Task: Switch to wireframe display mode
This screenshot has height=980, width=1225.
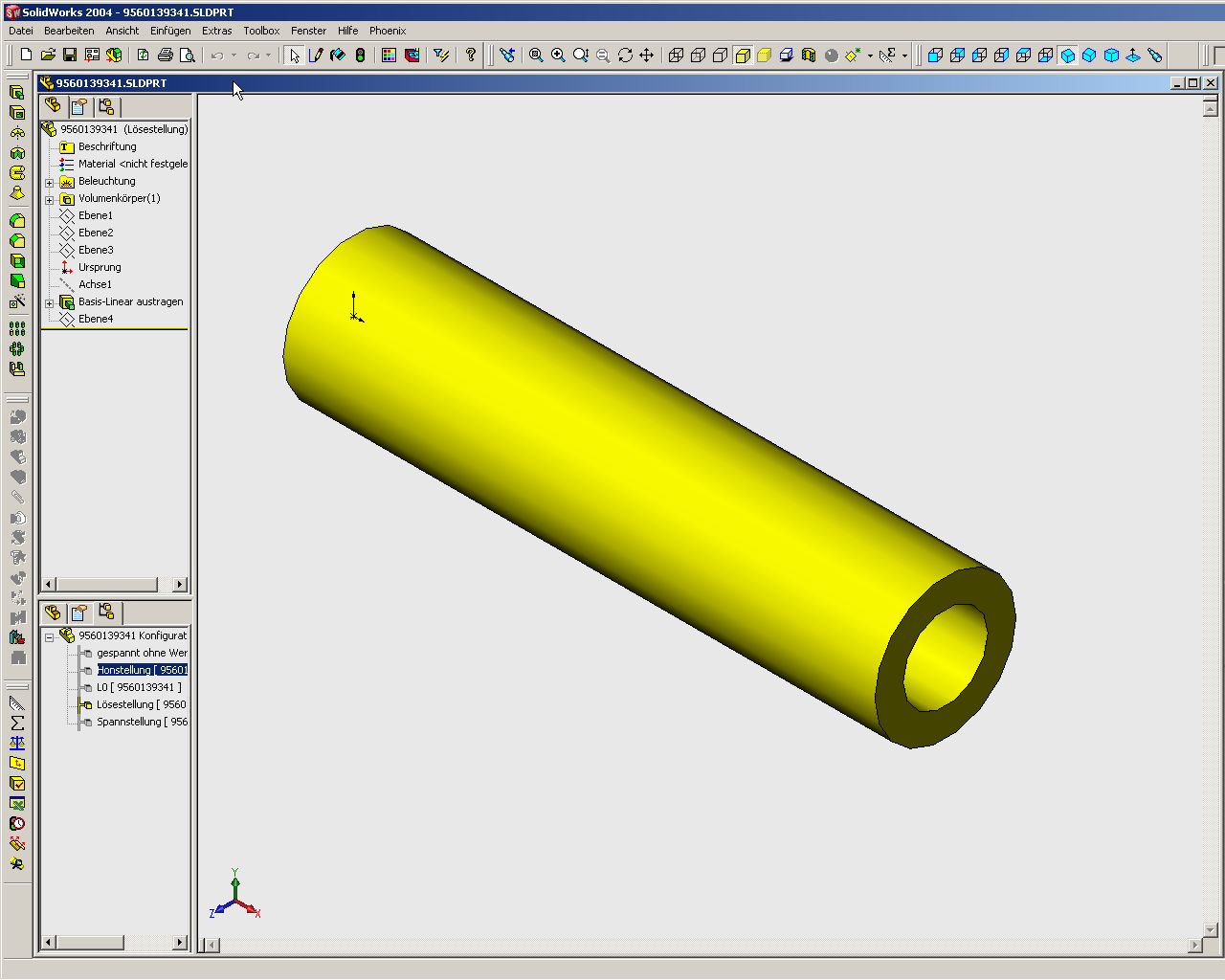Action: (x=677, y=56)
